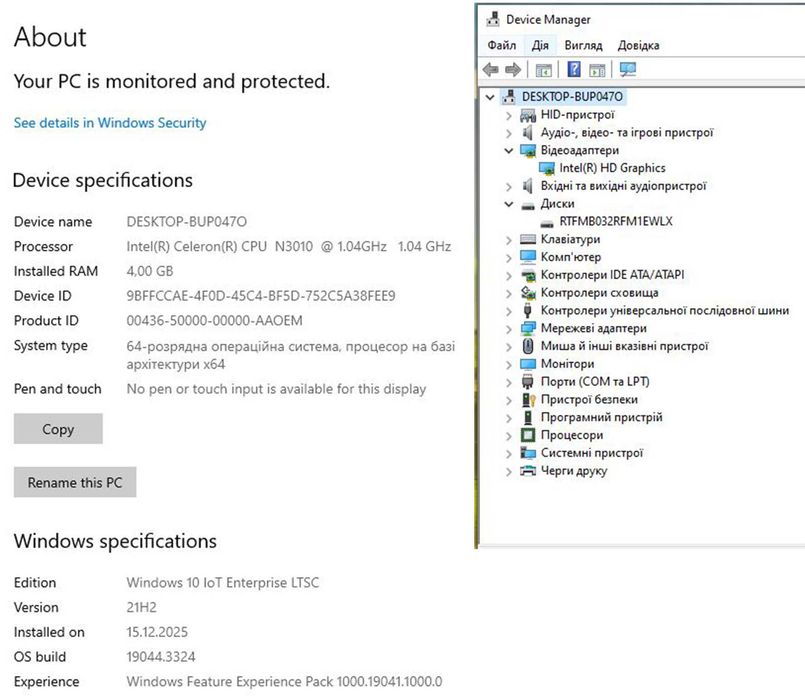The width and height of the screenshot is (805, 699).
Task: Expand the Програмний пристрій category
Action: coord(509,418)
